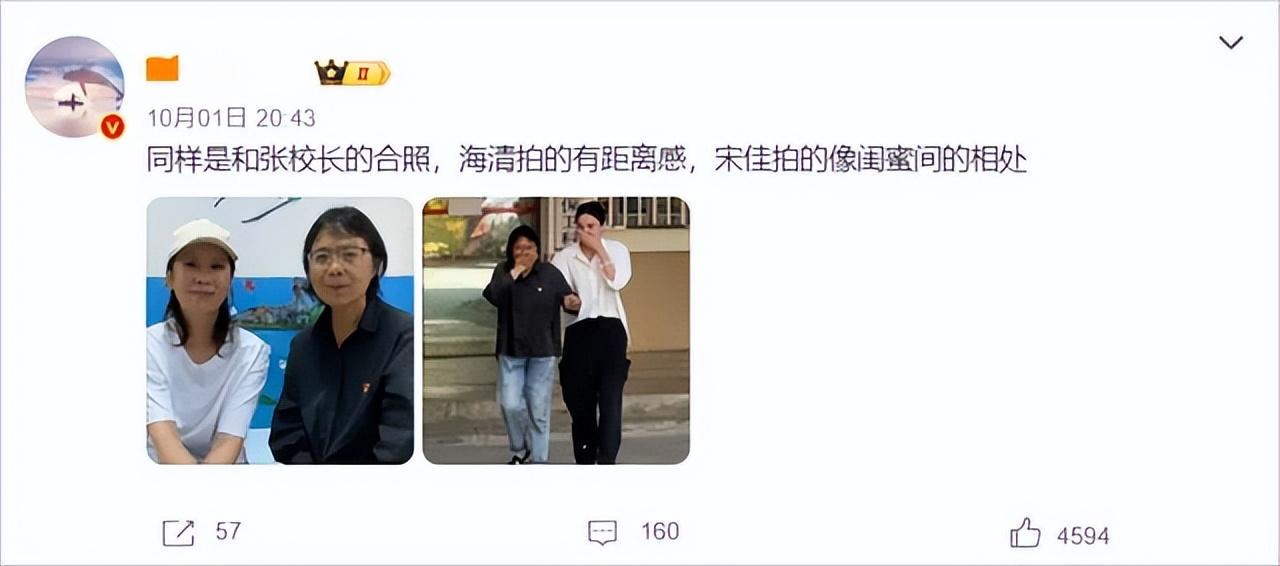This screenshot has width=1280, height=566.
Task: Open the poster's dolphin avatar profile
Action: point(75,87)
